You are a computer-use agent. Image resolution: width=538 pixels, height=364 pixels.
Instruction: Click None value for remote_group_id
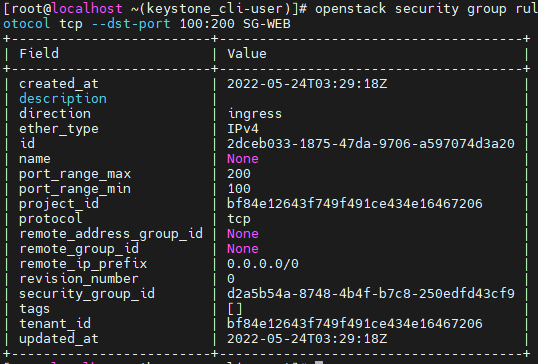click(243, 249)
